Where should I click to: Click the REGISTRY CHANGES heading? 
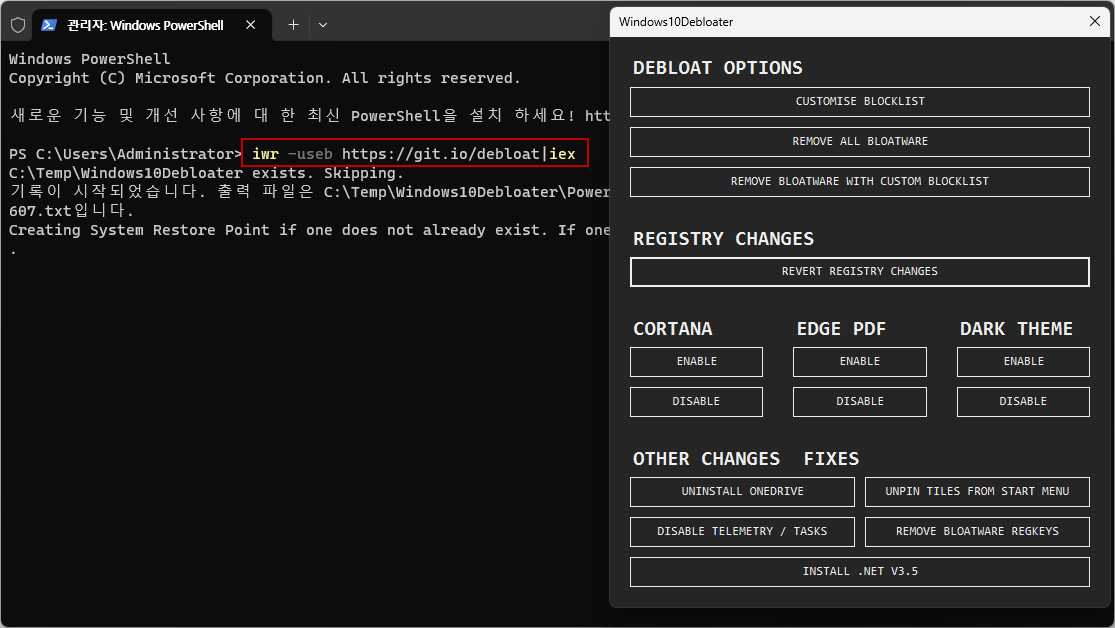723,238
